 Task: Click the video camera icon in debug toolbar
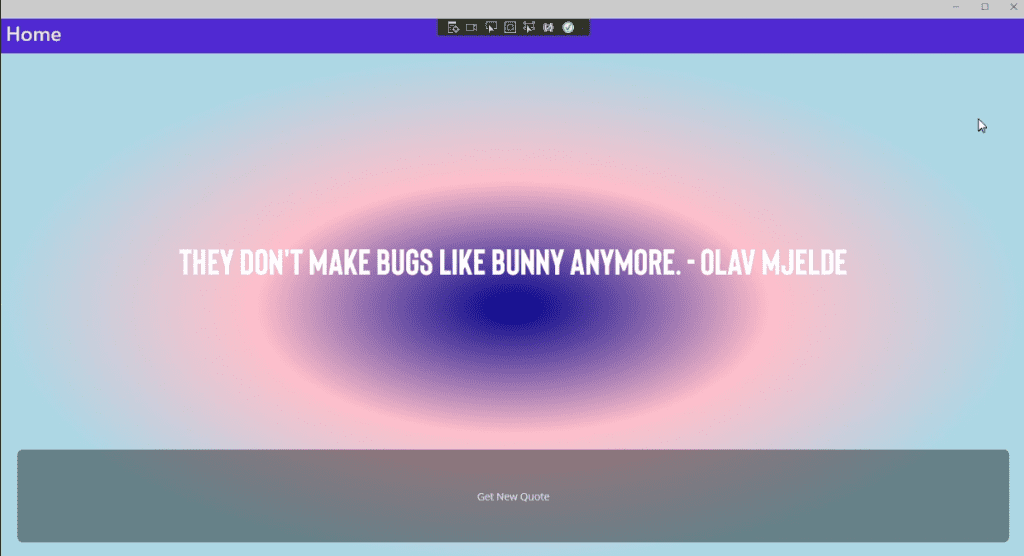point(472,27)
